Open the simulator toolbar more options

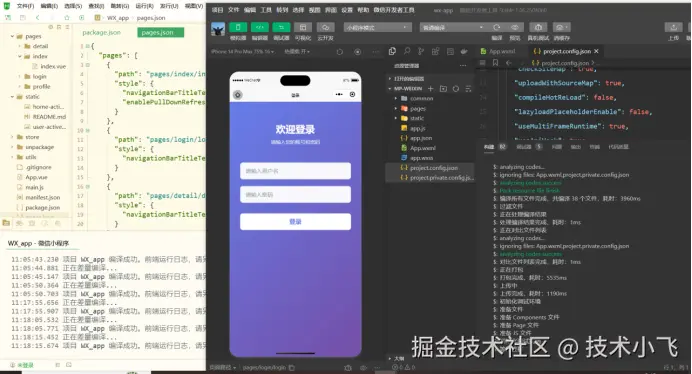point(376,52)
